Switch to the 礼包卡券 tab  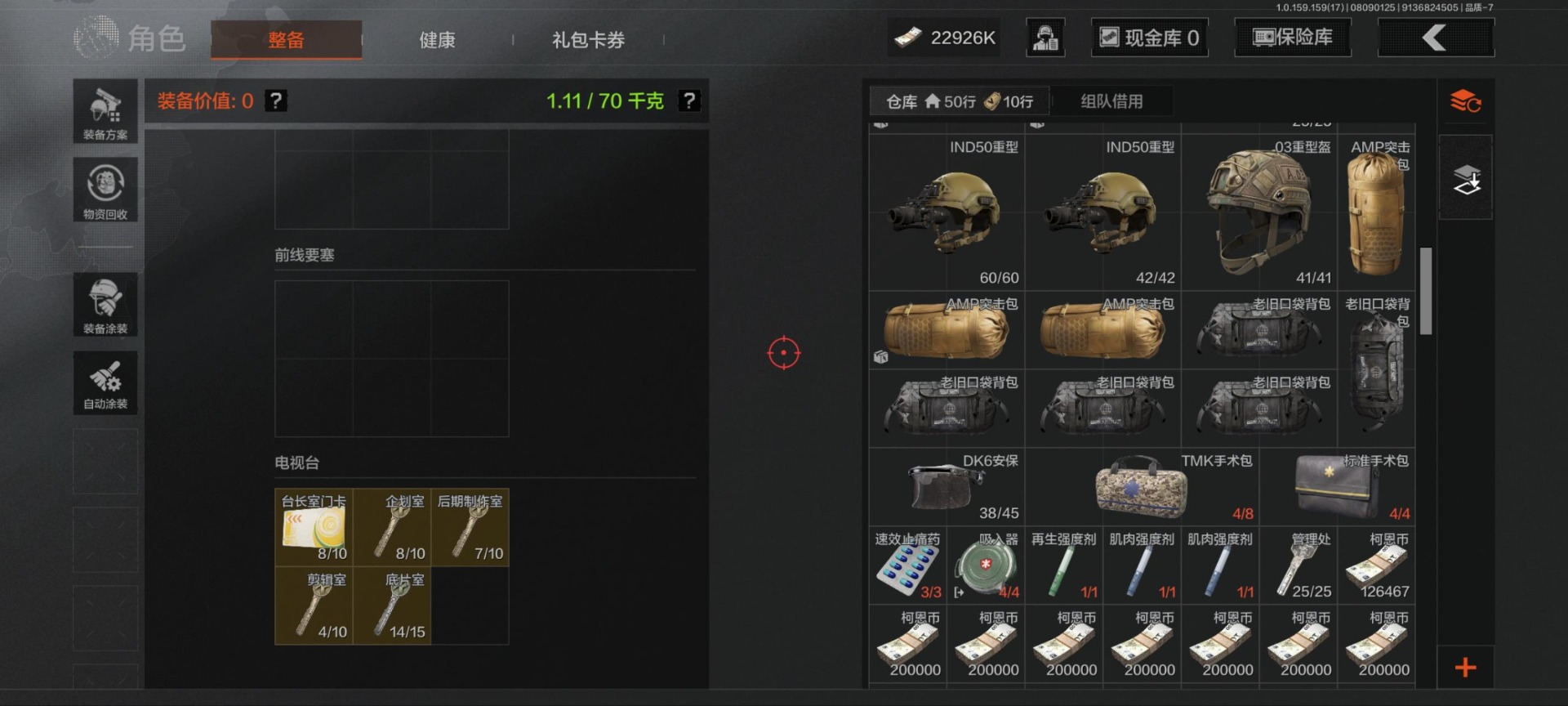pos(588,40)
